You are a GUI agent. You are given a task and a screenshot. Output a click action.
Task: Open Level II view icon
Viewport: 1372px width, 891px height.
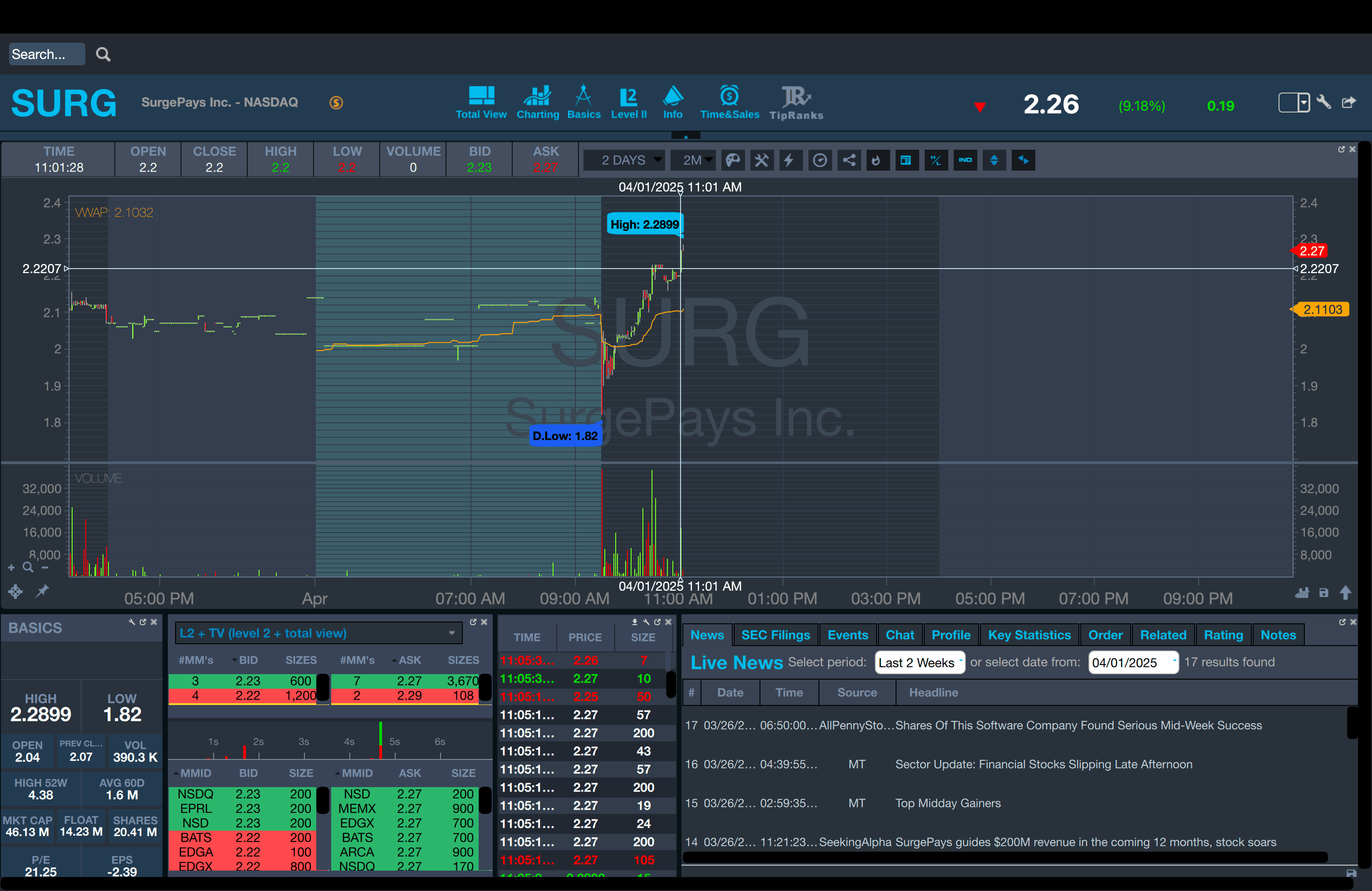[628, 103]
